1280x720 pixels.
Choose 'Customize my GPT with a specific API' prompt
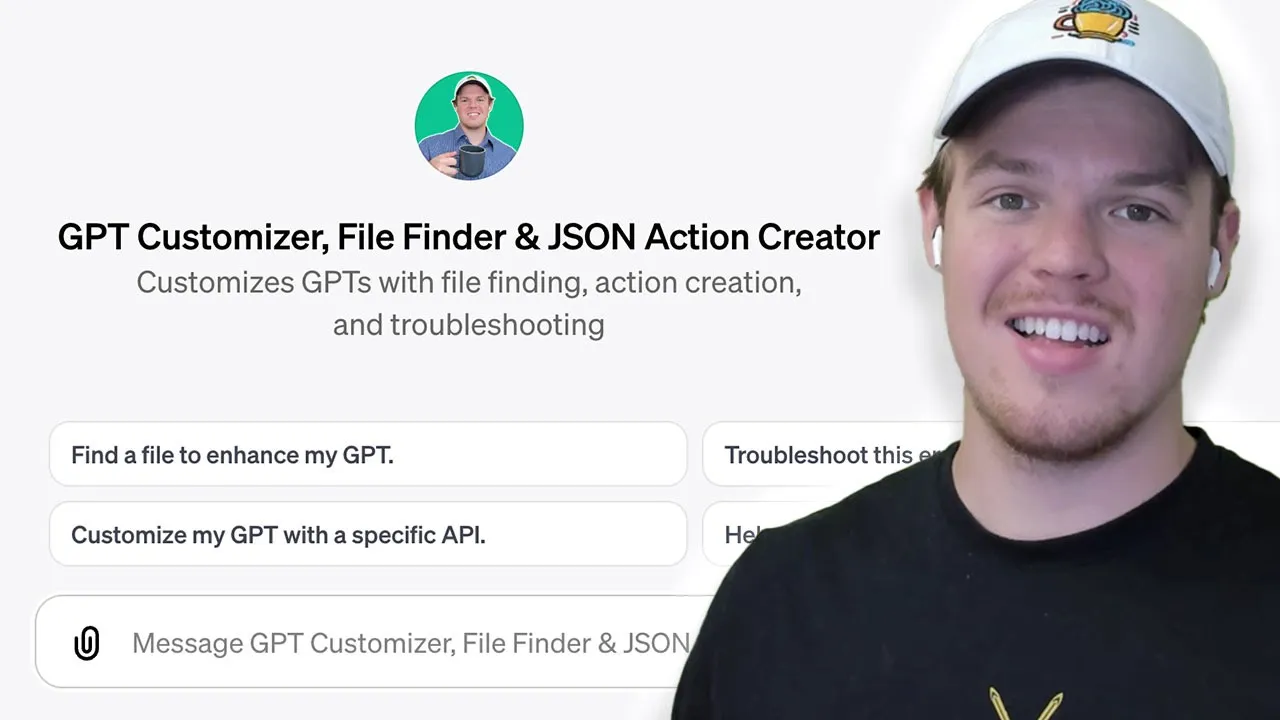click(x=368, y=534)
